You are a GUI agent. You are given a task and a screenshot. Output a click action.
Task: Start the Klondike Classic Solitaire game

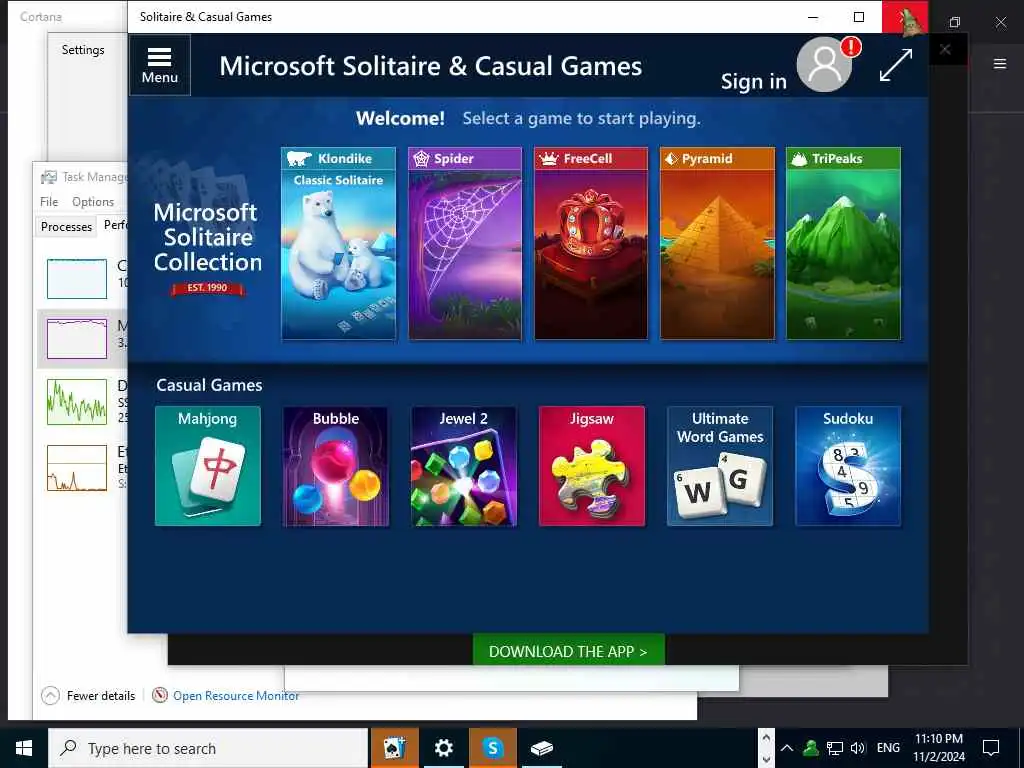click(338, 244)
